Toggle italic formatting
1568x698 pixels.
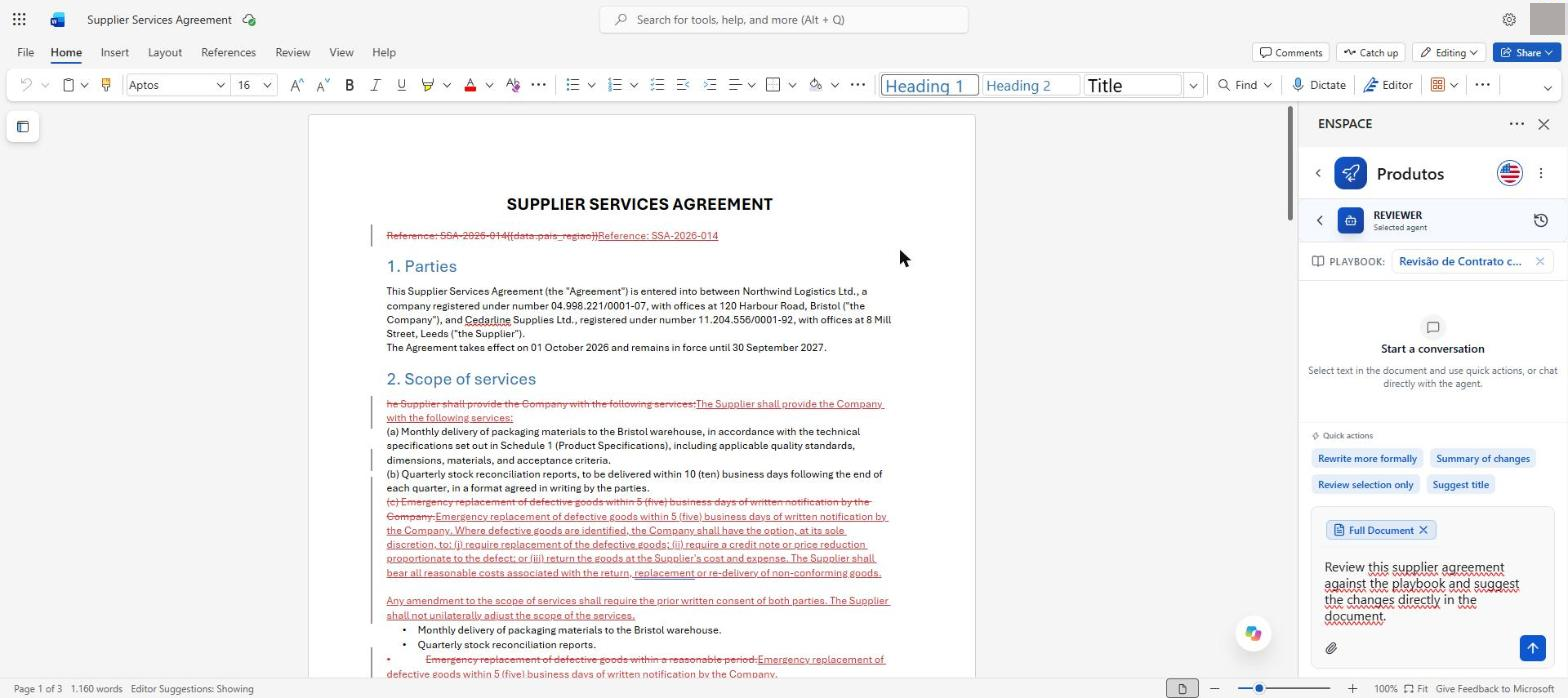(375, 85)
